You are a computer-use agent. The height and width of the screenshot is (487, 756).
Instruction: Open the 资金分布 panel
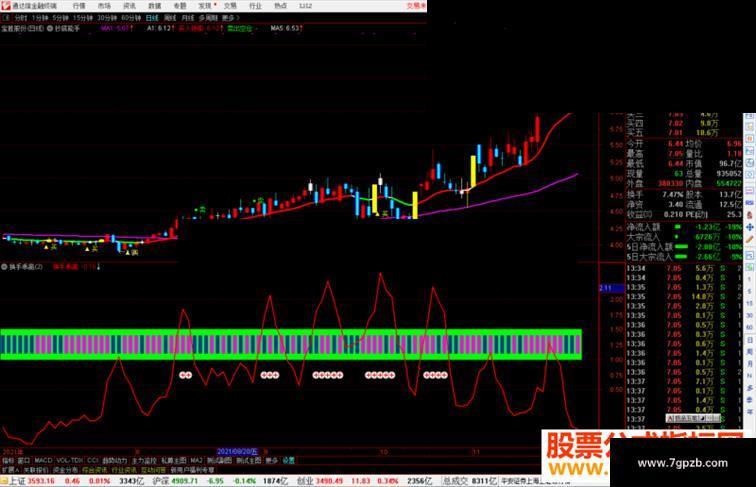(65, 470)
